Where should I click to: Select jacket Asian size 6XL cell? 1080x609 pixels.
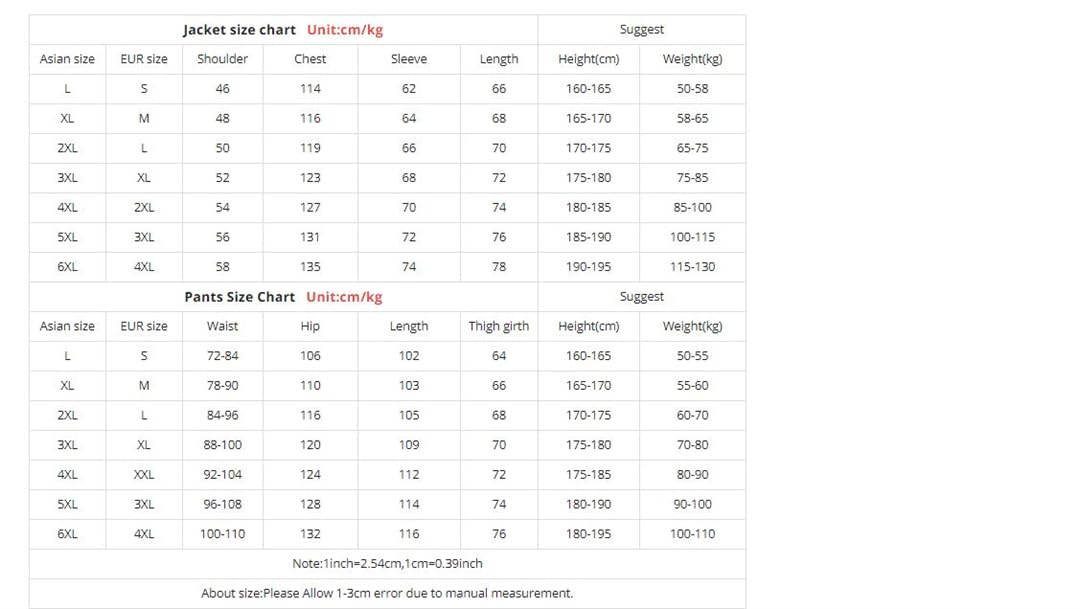(x=68, y=267)
